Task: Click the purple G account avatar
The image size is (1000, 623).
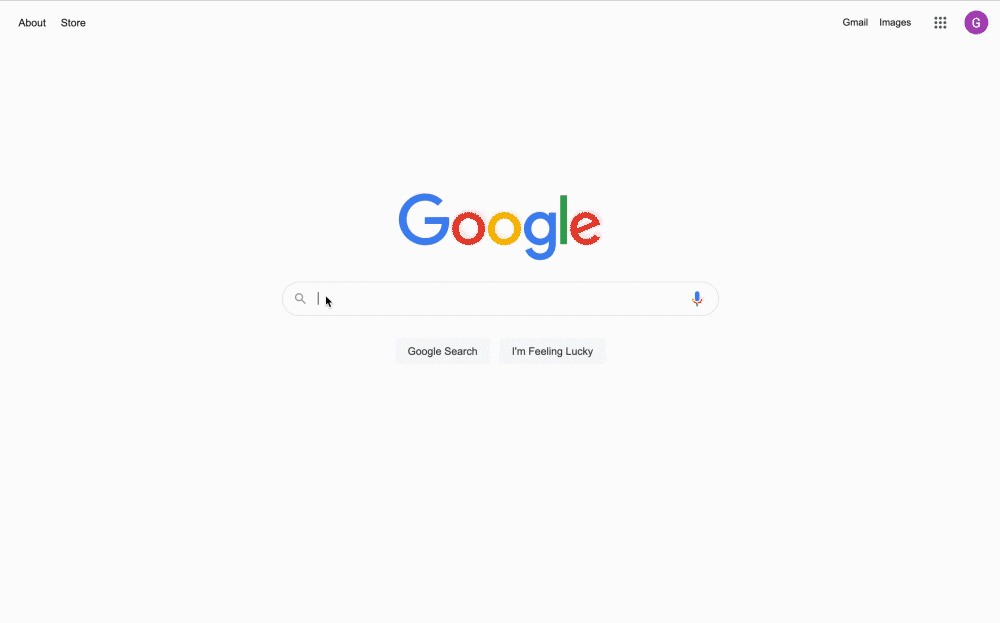Action: (976, 23)
